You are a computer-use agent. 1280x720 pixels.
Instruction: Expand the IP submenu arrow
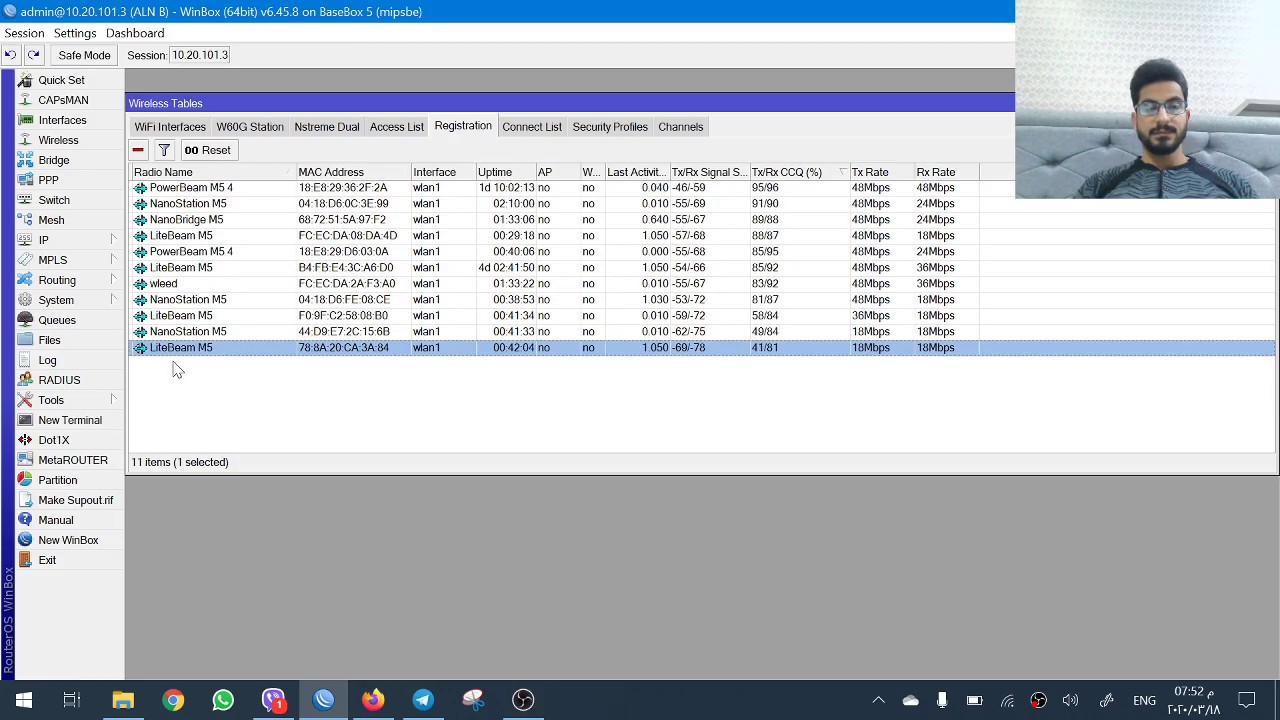[x=113, y=240]
